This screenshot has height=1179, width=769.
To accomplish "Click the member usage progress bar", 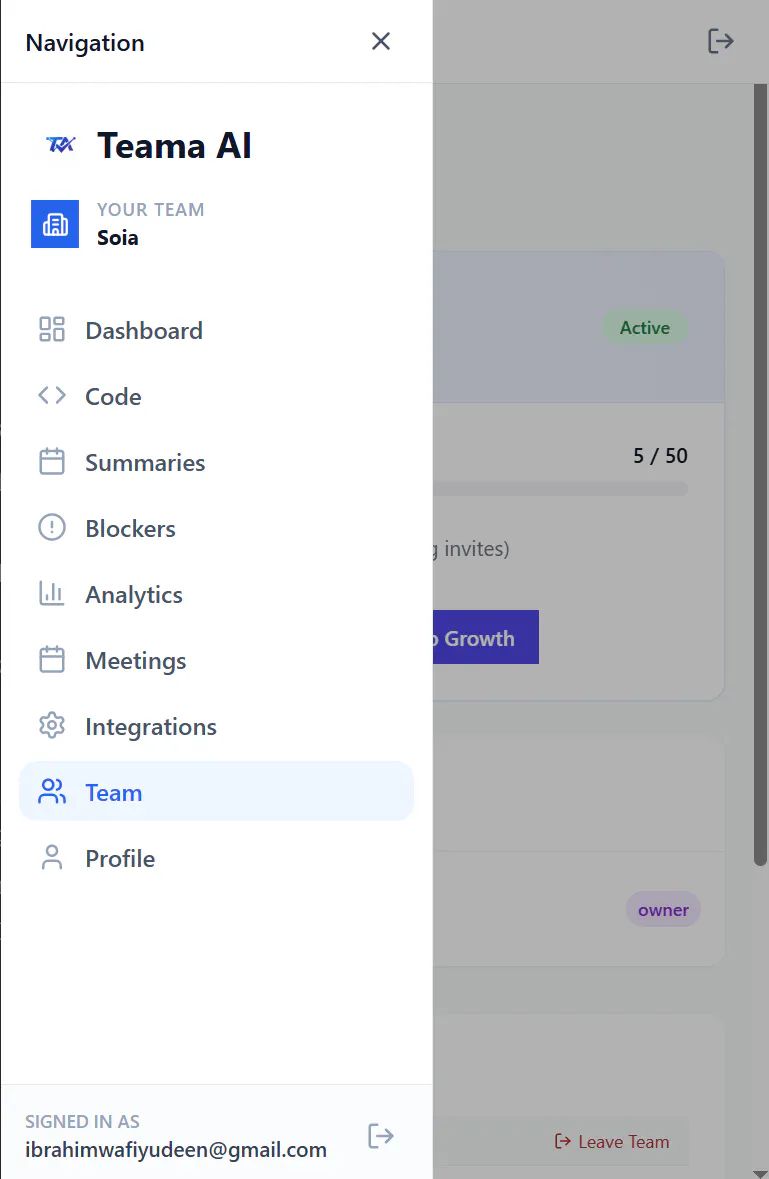I will click(560, 489).
